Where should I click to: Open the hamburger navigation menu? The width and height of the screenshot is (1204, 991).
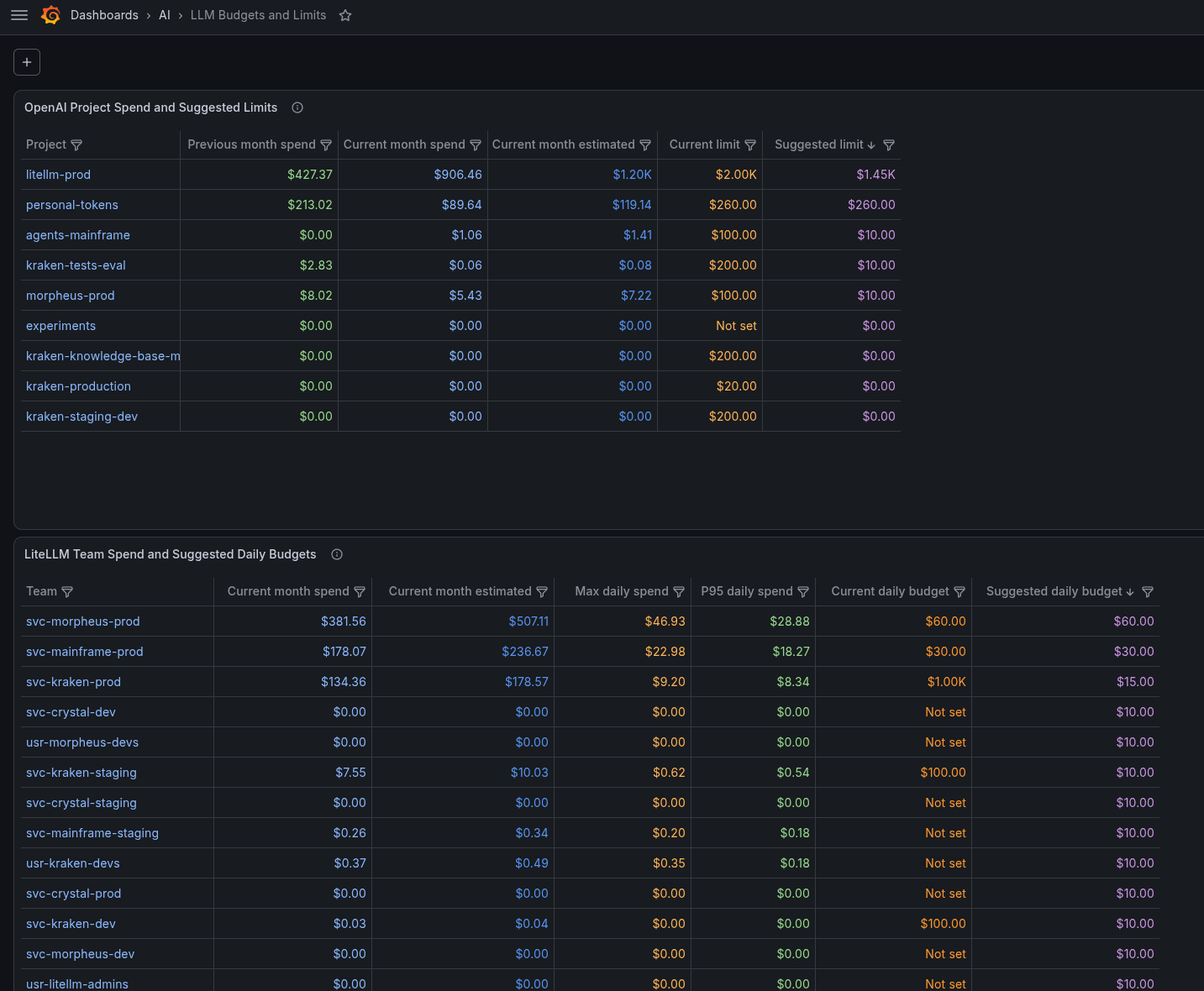point(19,15)
